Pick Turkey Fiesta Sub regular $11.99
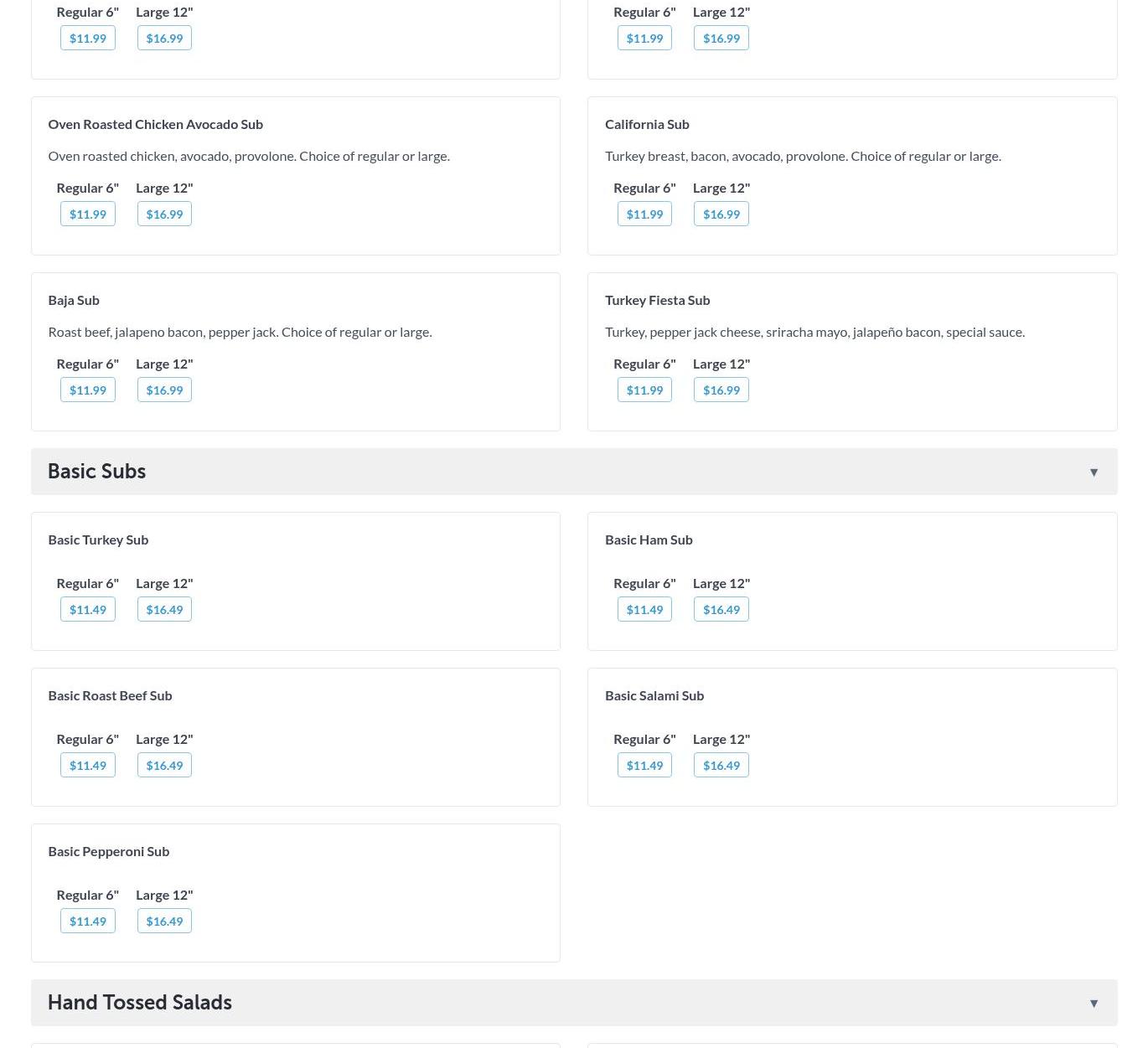Viewport: 1148px width, 1048px height. [644, 390]
